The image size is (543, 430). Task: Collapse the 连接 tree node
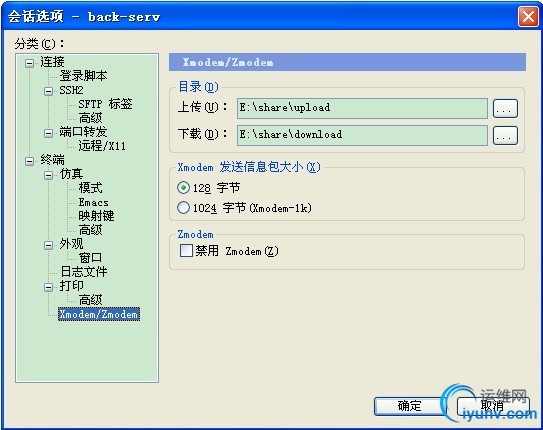(x=30, y=63)
